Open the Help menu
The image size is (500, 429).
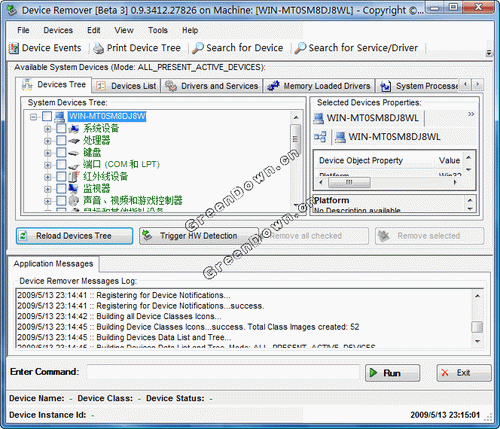(x=190, y=30)
